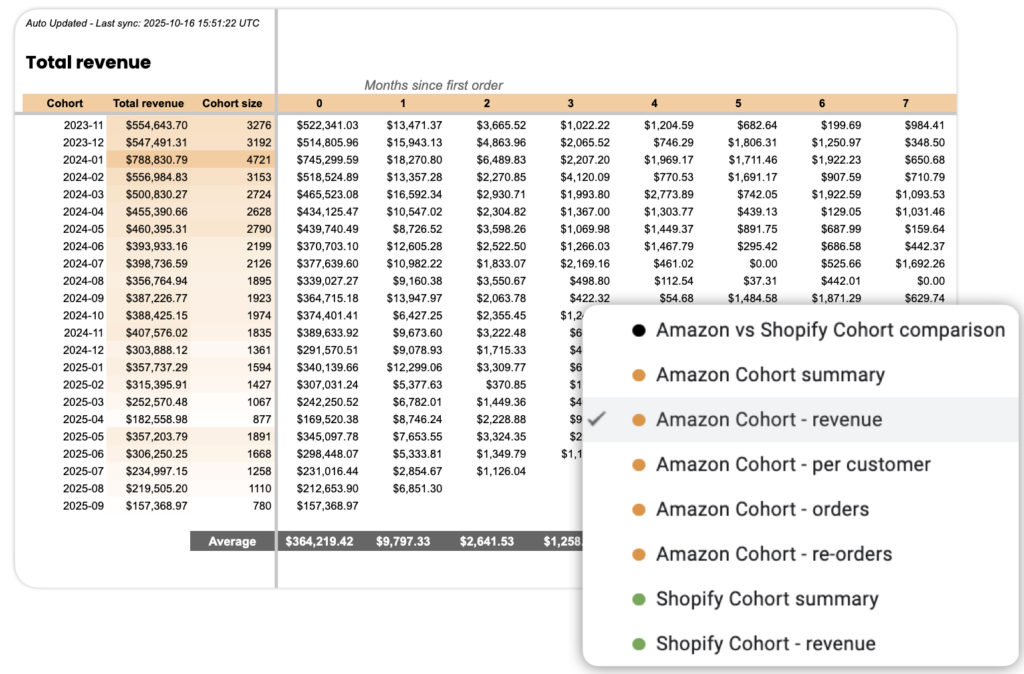Switch to Amazon Cohort - per customer
This screenshot has height=674, width=1024.
793,465
